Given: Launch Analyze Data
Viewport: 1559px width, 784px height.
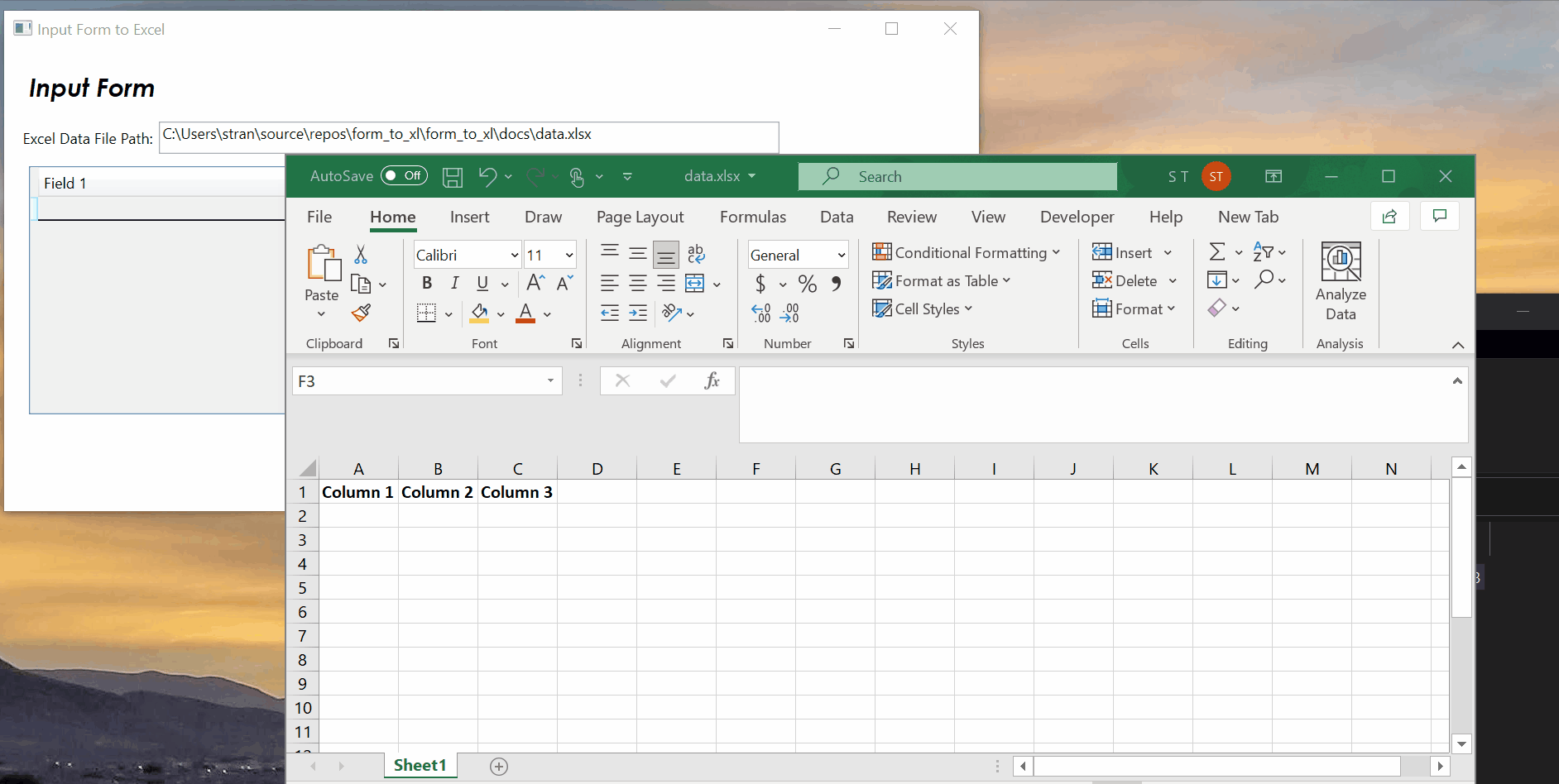Looking at the screenshot, I should pos(1341,280).
